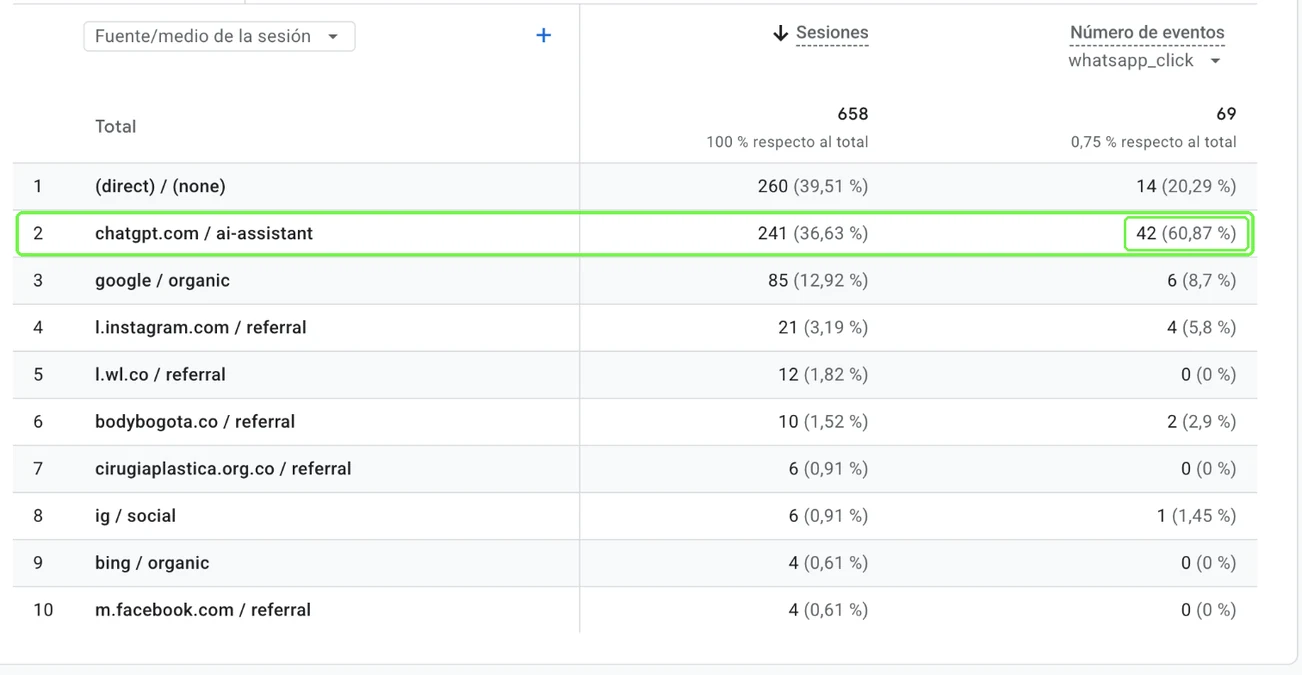
Task: Click the events cell 4 (5,8 %)
Action: tap(1201, 327)
